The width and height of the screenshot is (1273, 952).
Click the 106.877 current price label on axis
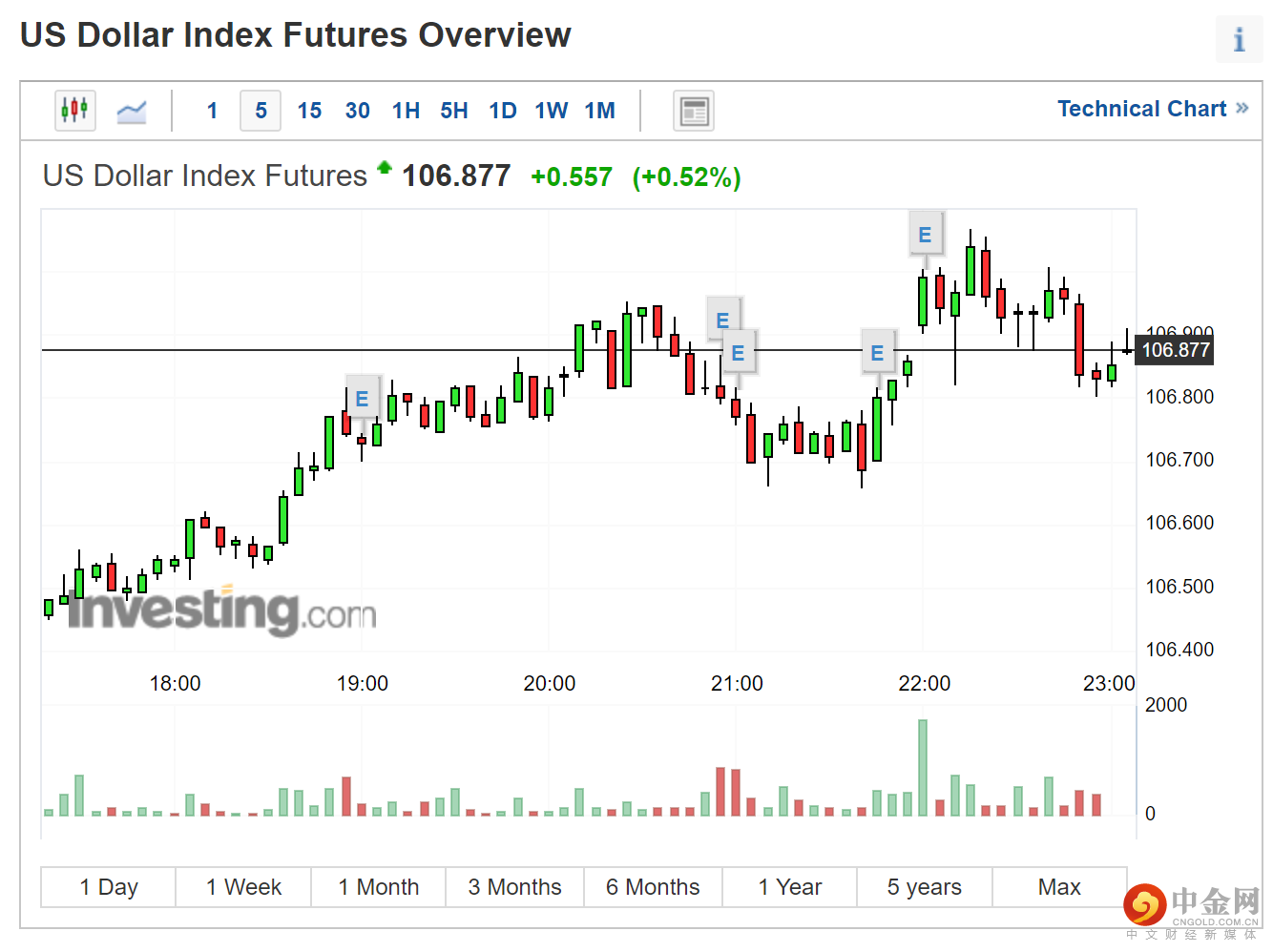[1175, 350]
